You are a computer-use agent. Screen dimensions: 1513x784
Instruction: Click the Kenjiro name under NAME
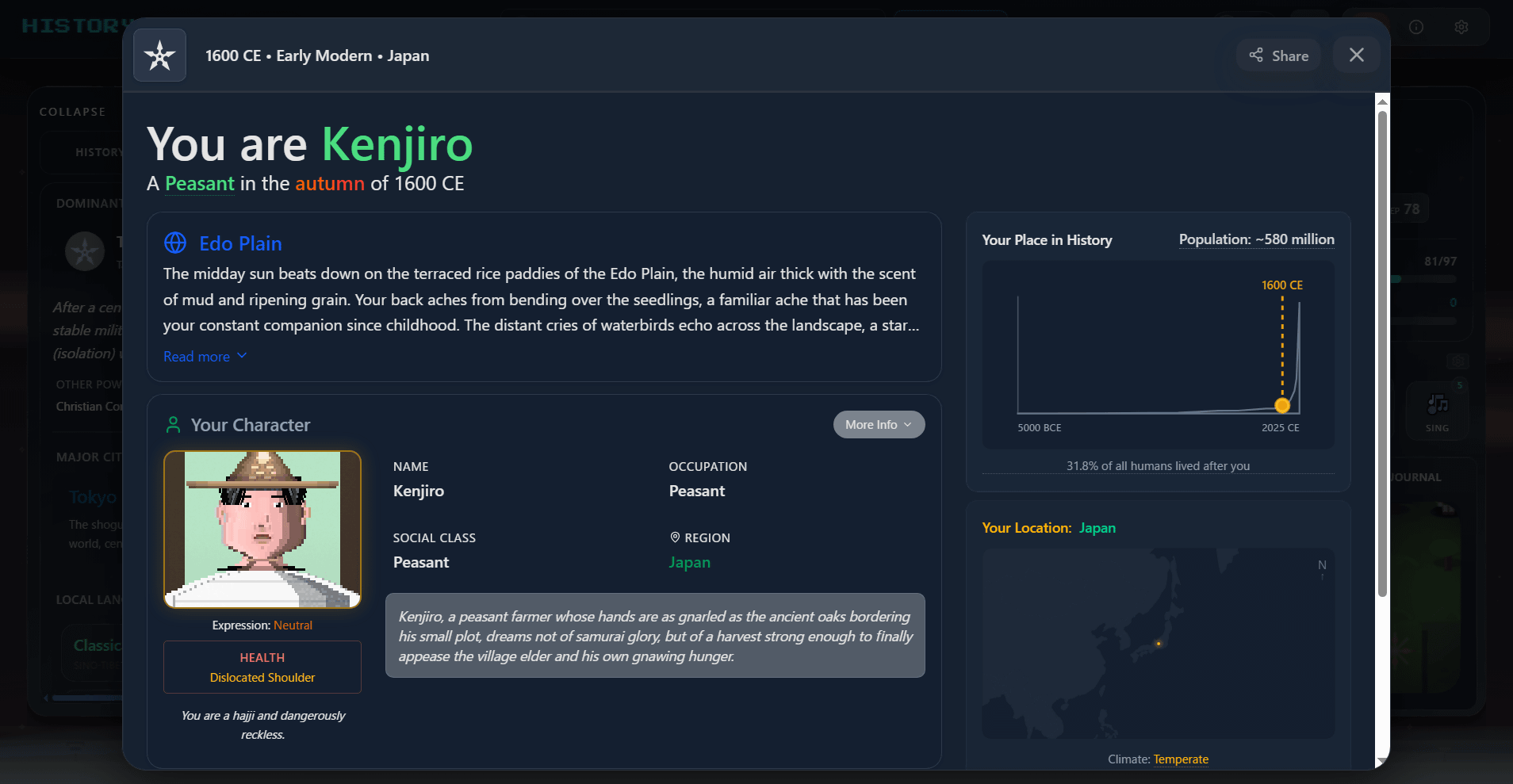coord(419,491)
